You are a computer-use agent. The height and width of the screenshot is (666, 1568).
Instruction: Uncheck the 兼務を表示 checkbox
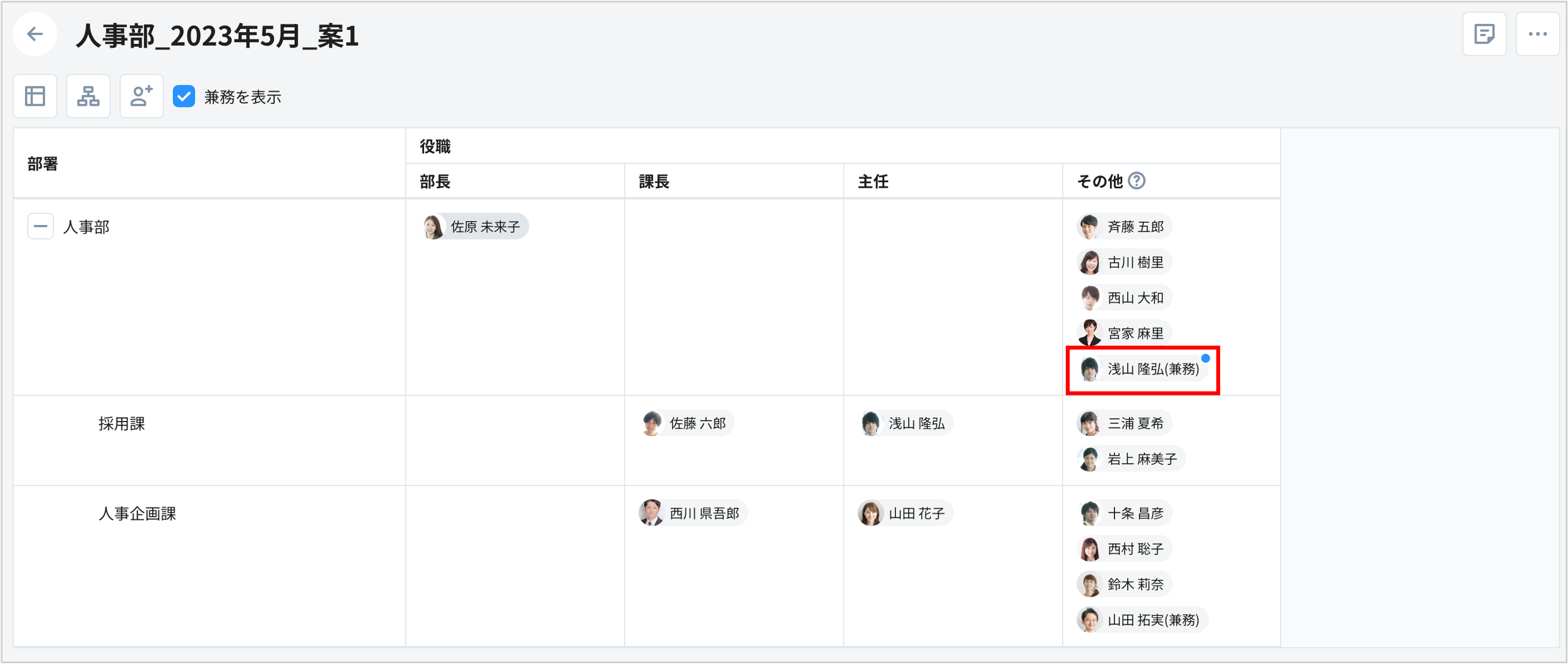point(184,96)
